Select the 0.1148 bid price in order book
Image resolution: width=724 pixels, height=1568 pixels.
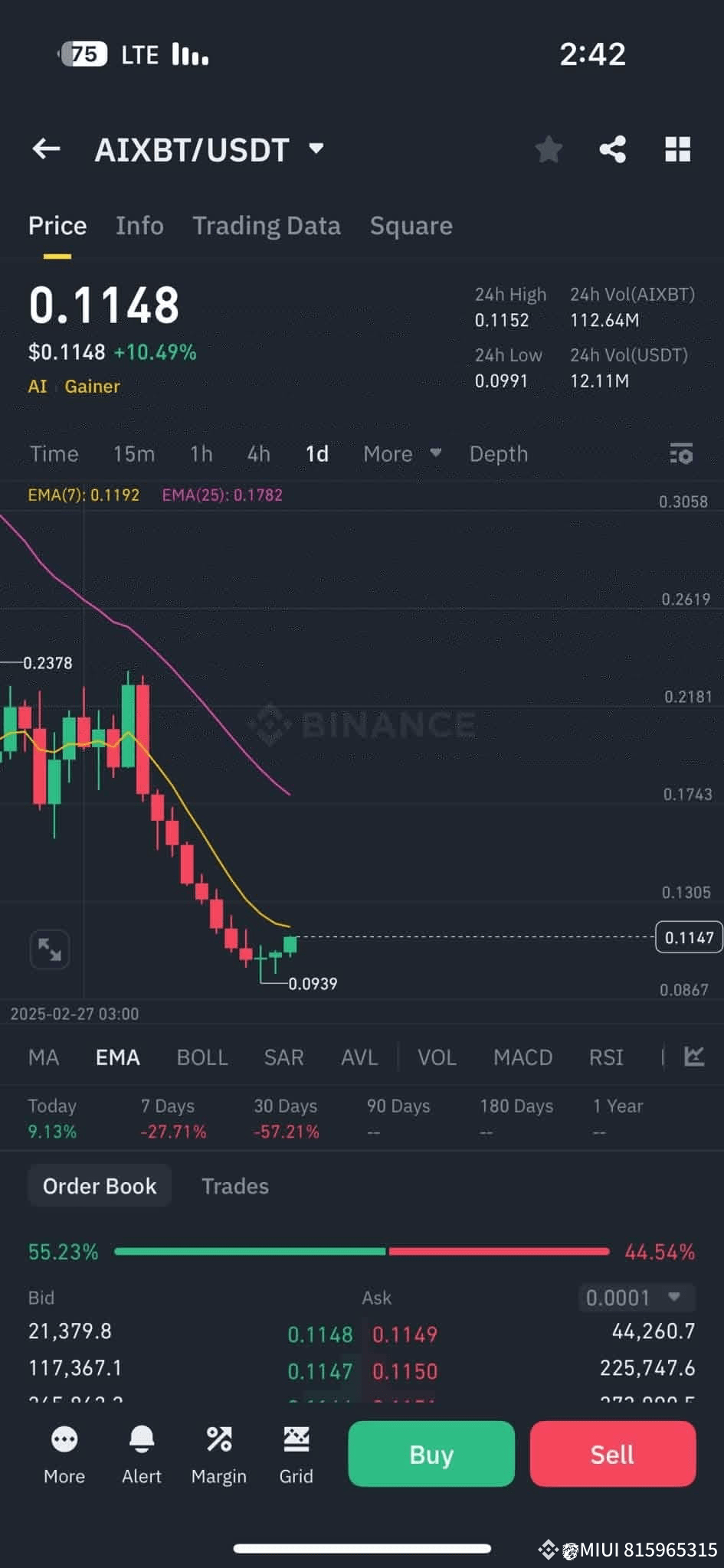click(x=320, y=1333)
